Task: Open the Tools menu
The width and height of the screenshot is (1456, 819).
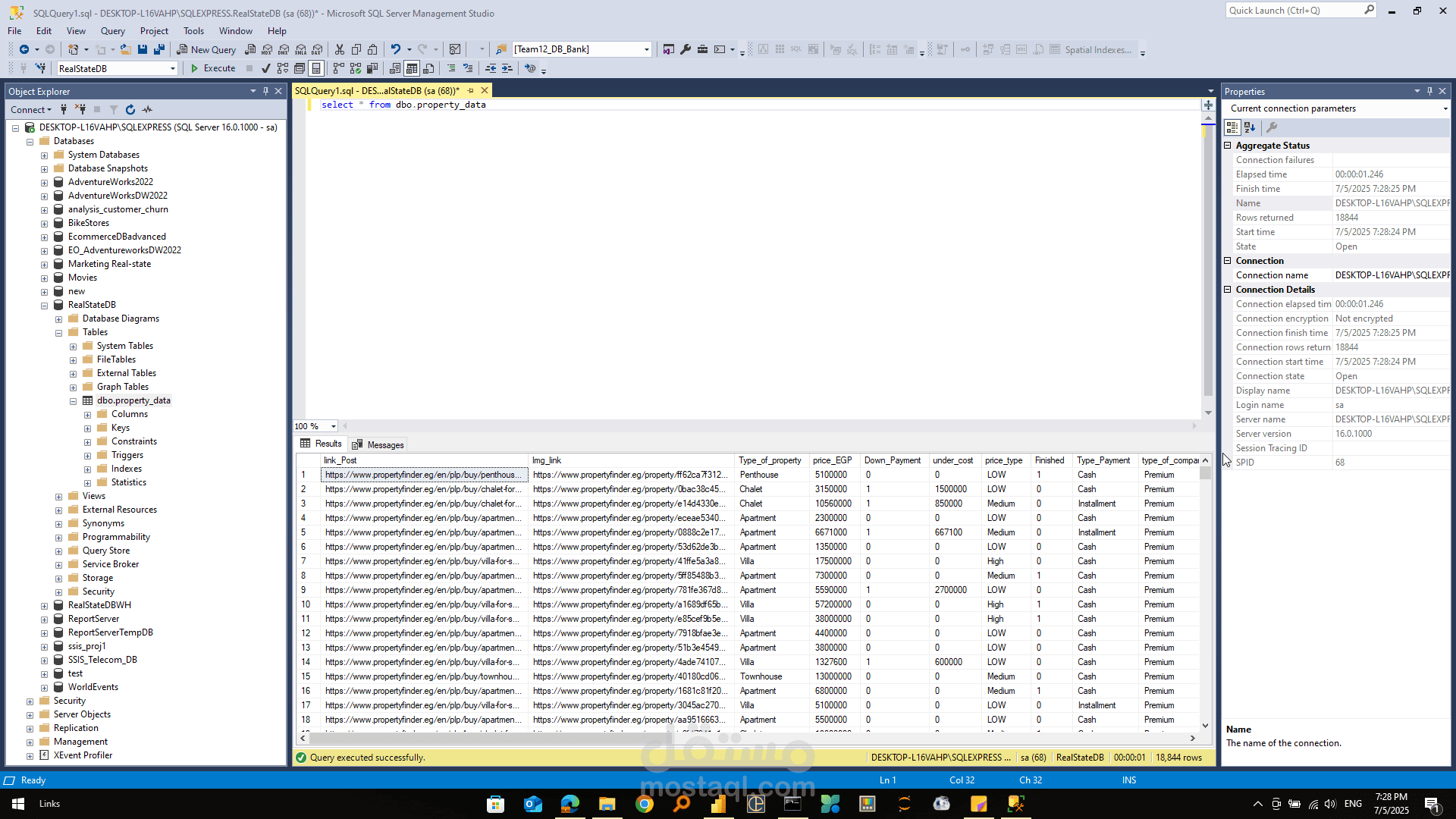Action: tap(193, 31)
